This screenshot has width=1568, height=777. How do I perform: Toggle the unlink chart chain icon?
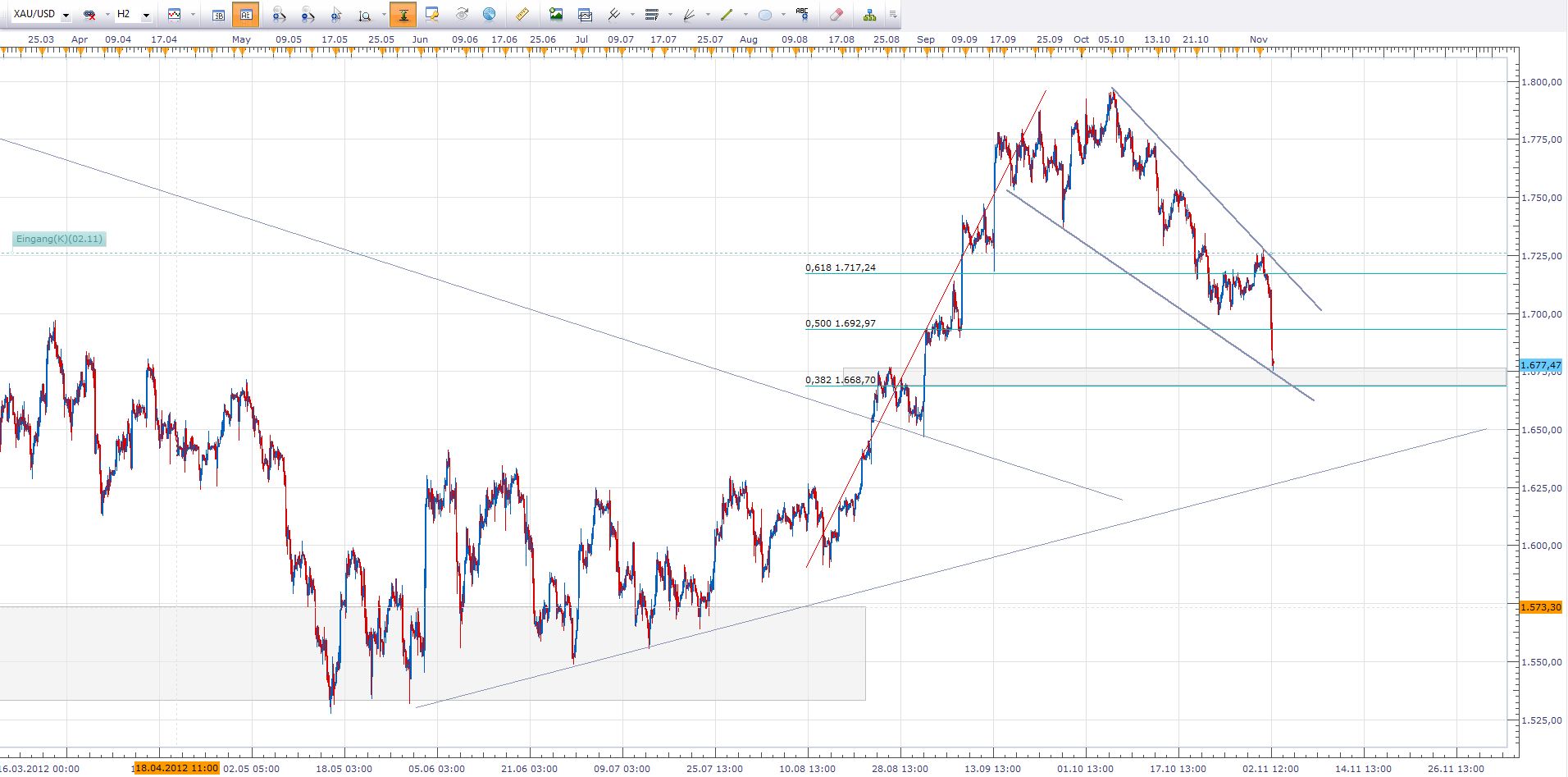89,15
